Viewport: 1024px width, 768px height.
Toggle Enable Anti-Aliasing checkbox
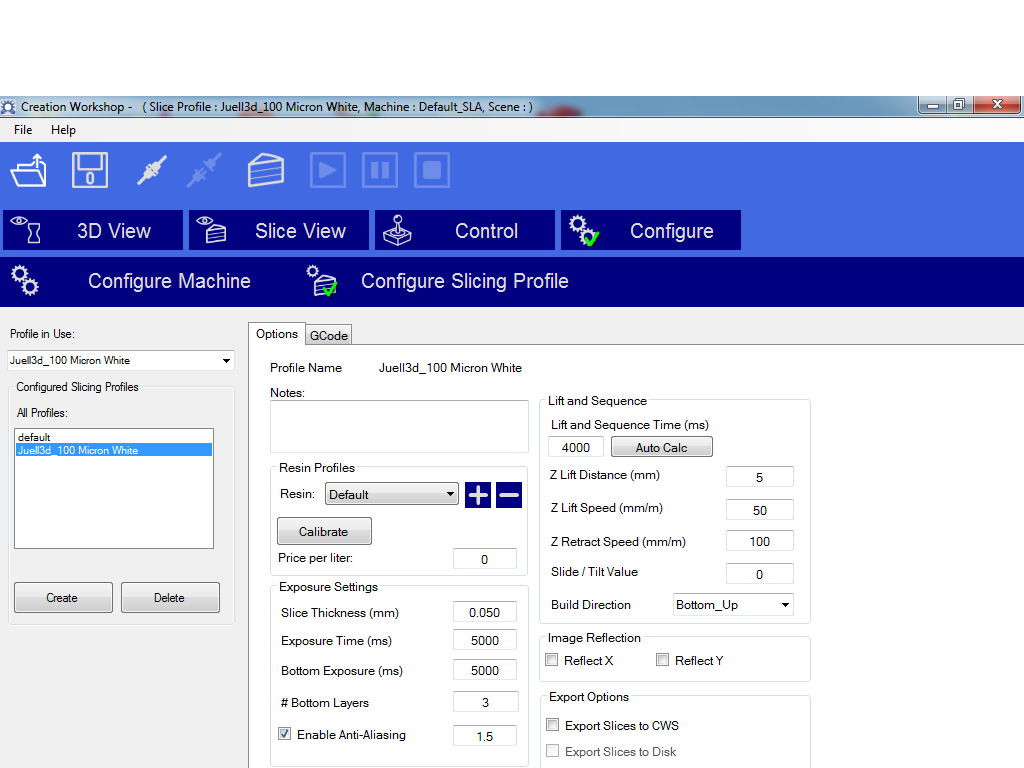pos(285,734)
